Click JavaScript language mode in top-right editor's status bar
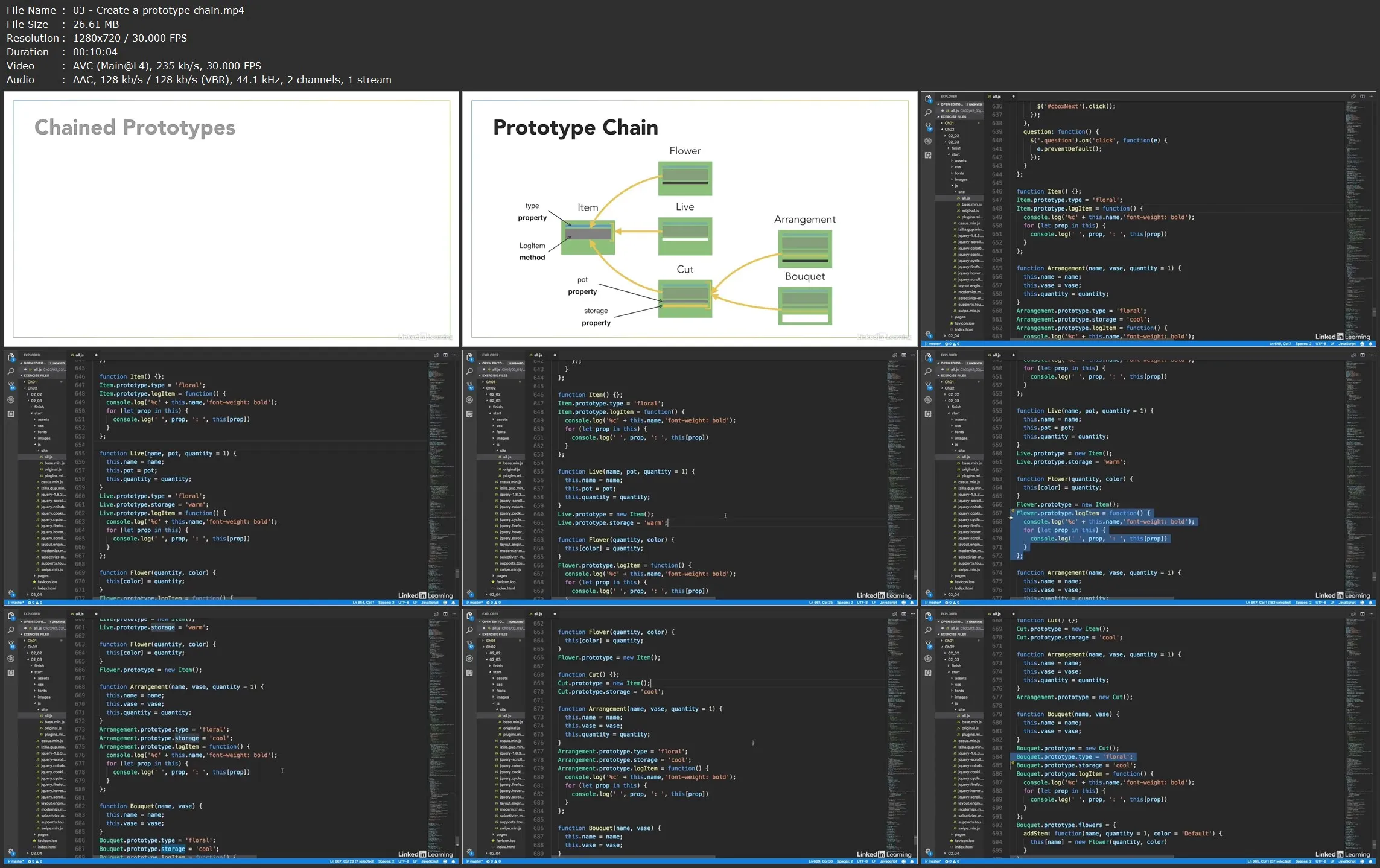 tap(1346, 344)
